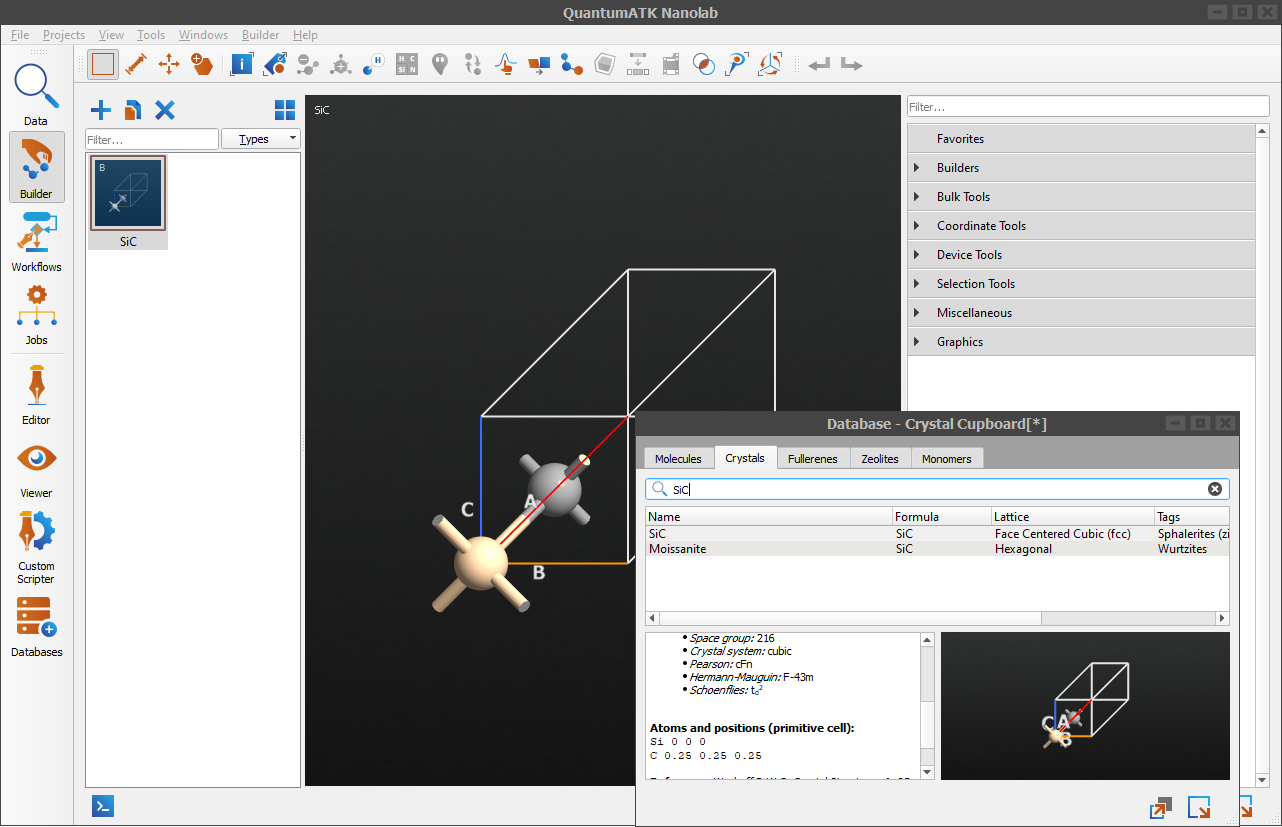Add a new configuration with plus icon
1282x827 pixels.
(x=101, y=110)
